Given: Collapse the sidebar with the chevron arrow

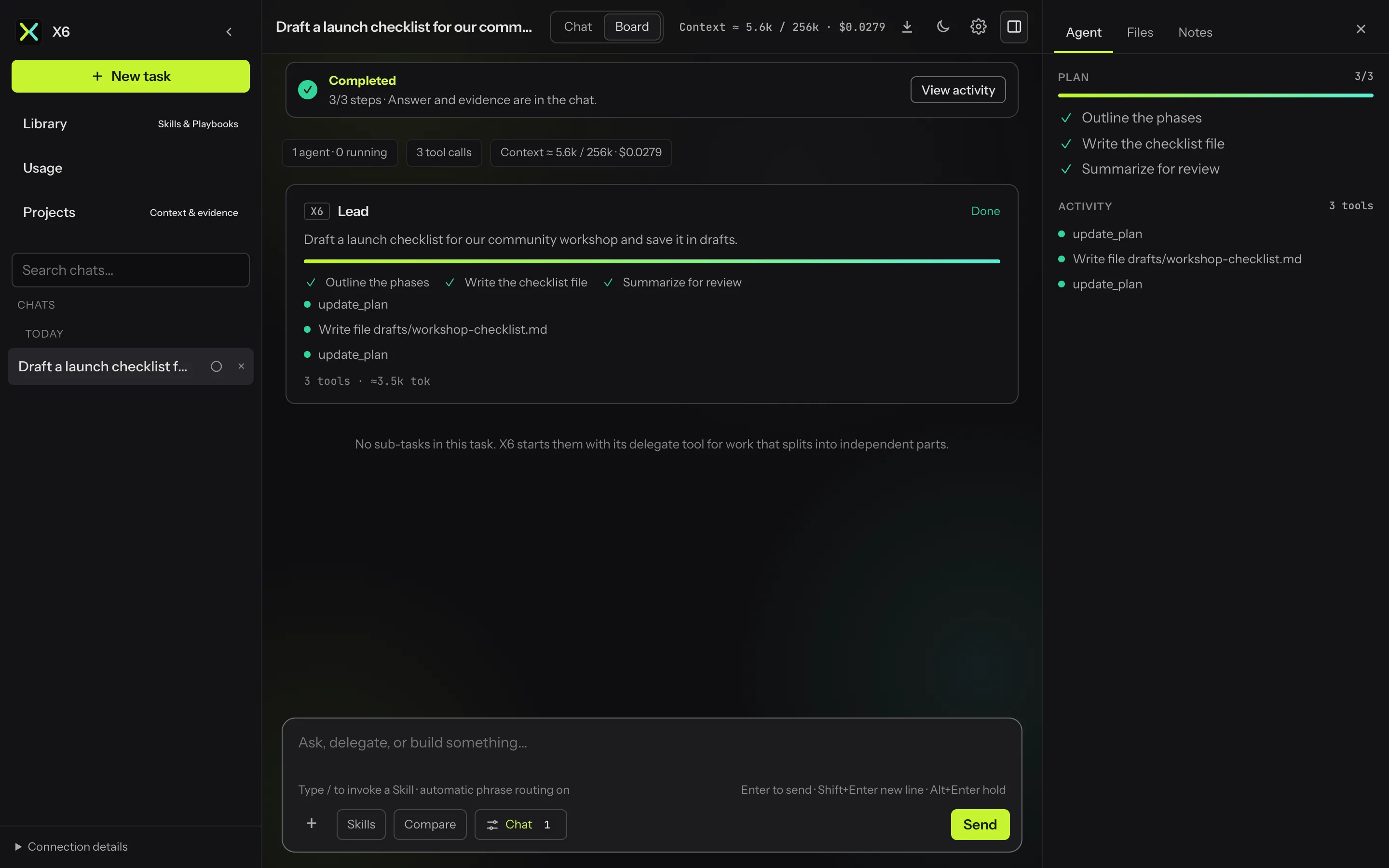Looking at the screenshot, I should (229, 31).
